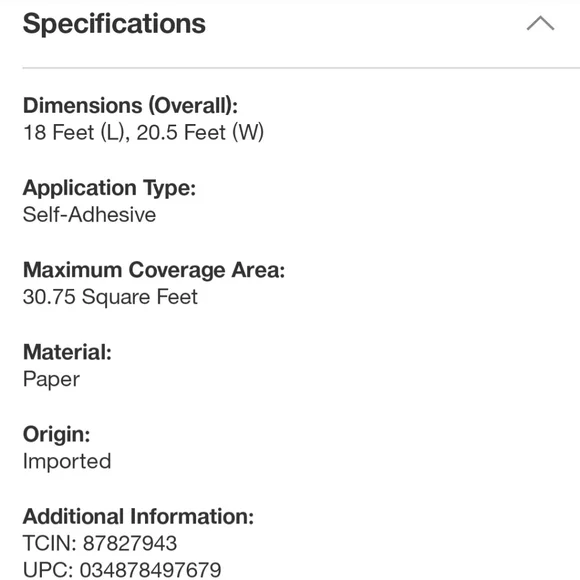Screen dimensions: 580x580
Task: Click the Self-Adhesive value text
Action: (90, 215)
